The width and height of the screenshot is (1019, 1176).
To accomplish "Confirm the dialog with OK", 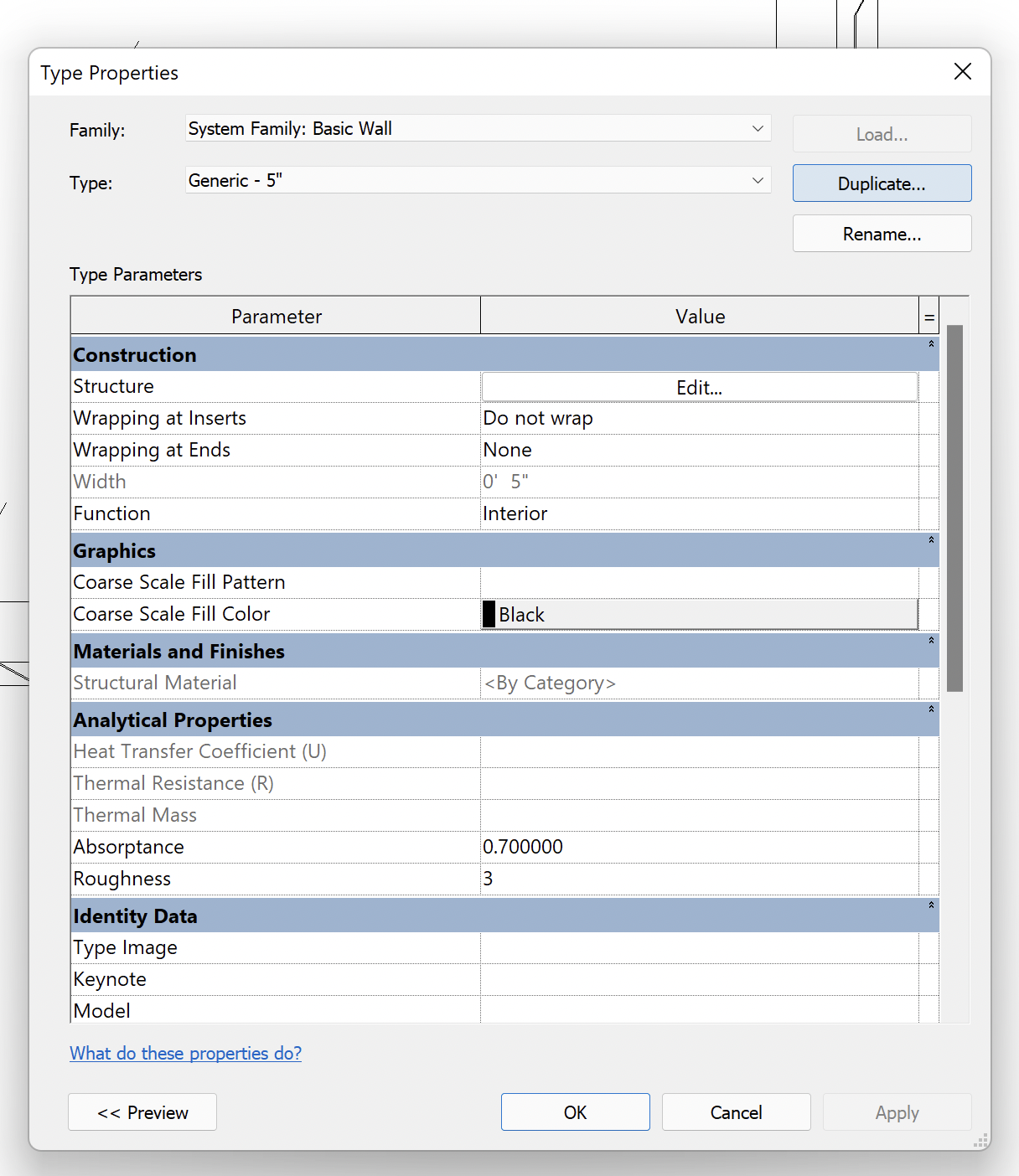I will tap(575, 1112).
